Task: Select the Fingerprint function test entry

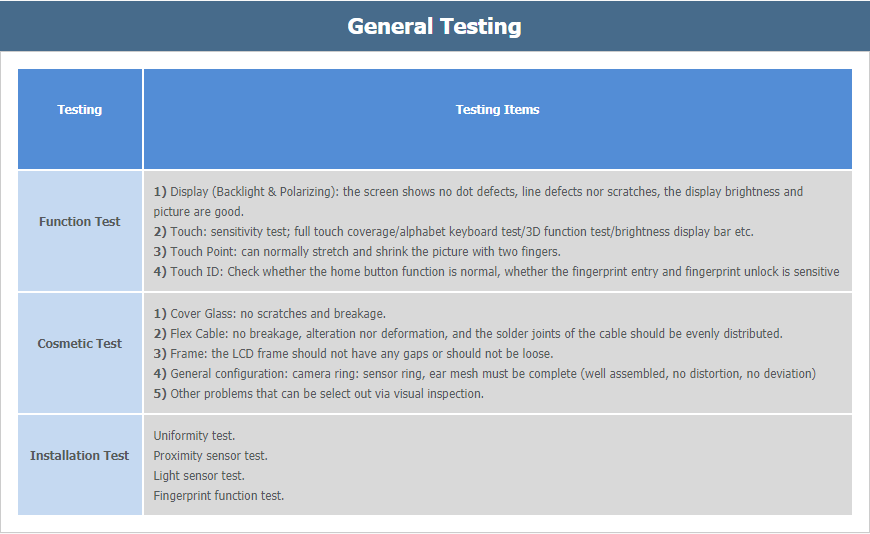Action: [219, 496]
